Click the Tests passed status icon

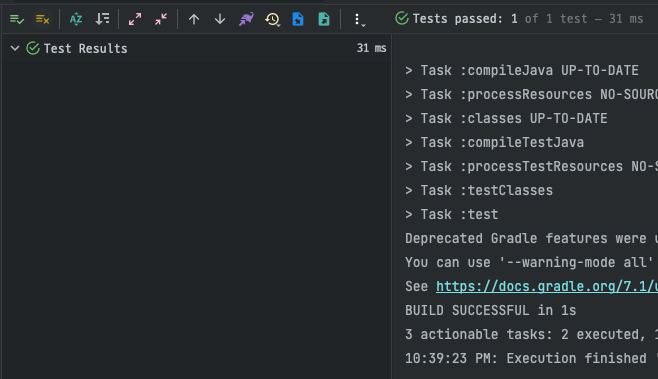(402, 18)
